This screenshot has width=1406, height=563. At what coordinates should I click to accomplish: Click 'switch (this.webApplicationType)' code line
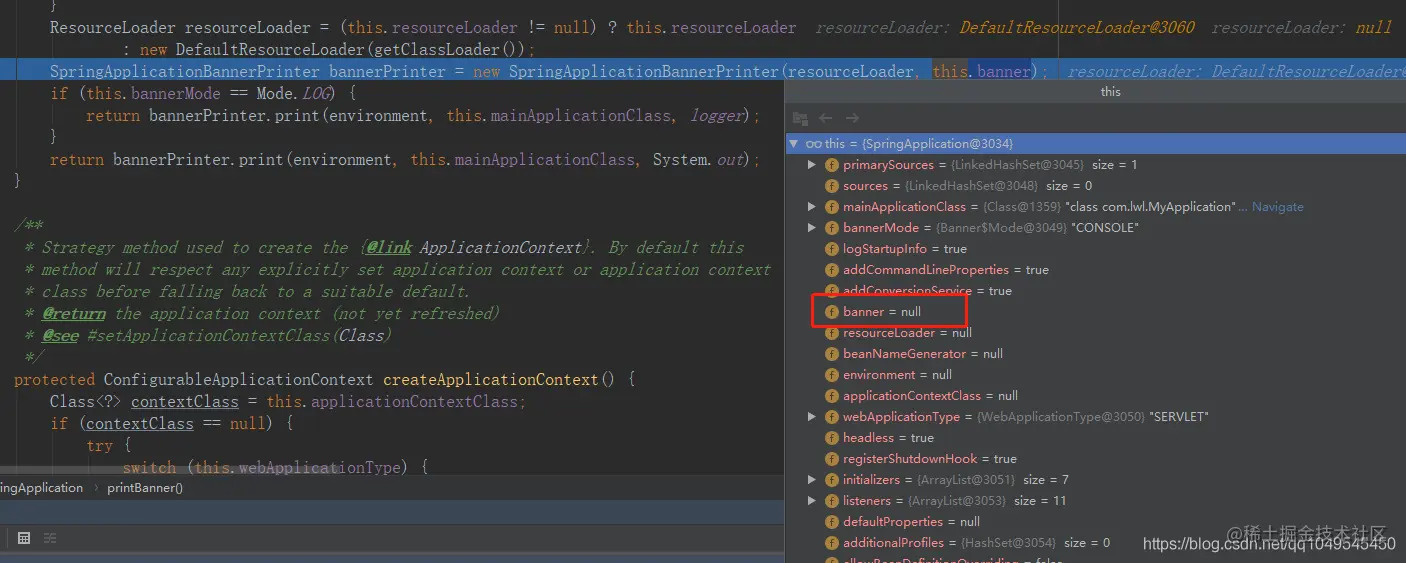pos(275,467)
